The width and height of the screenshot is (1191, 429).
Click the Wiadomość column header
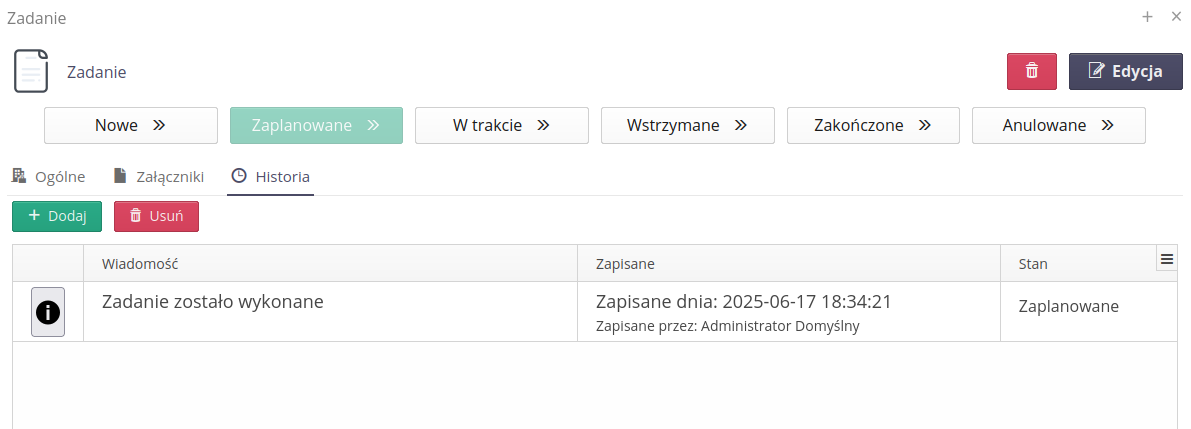click(x=330, y=264)
